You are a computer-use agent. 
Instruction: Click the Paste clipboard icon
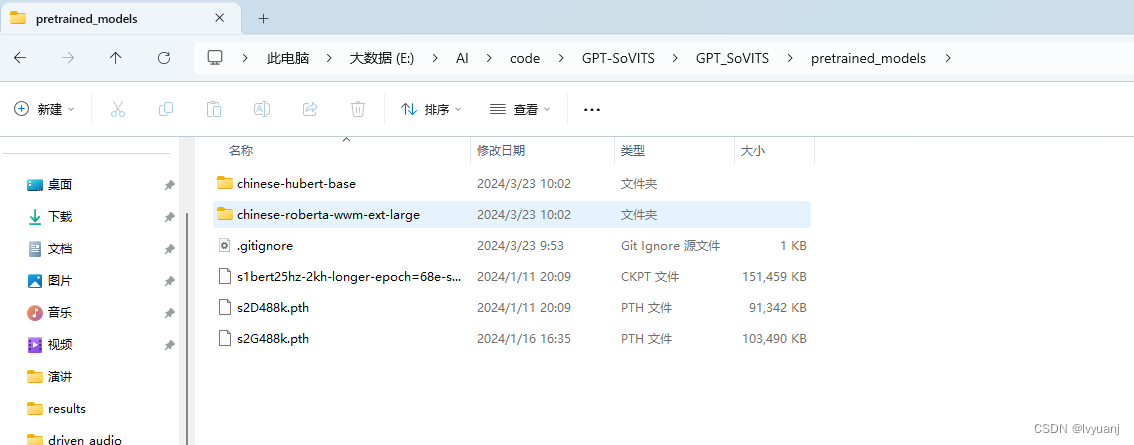pos(213,109)
